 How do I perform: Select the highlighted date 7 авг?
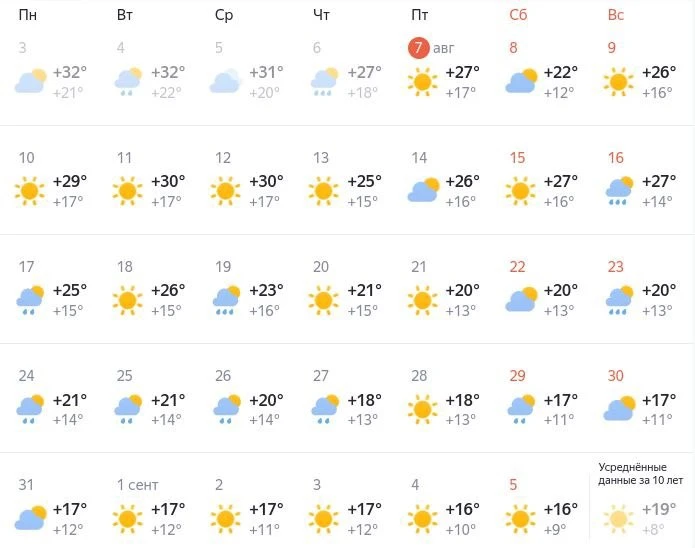[431, 48]
